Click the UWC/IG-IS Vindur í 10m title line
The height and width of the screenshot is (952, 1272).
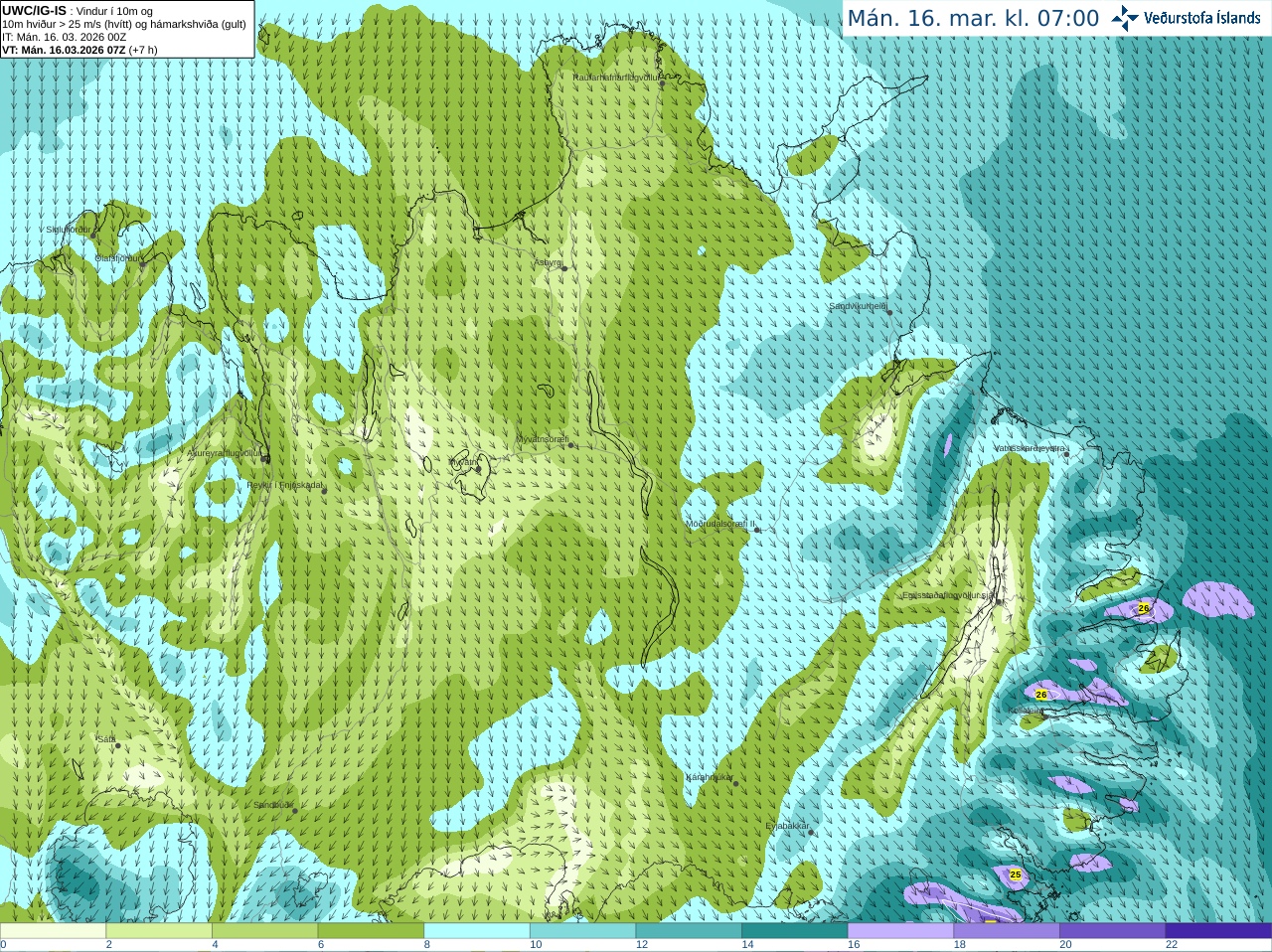78,10
